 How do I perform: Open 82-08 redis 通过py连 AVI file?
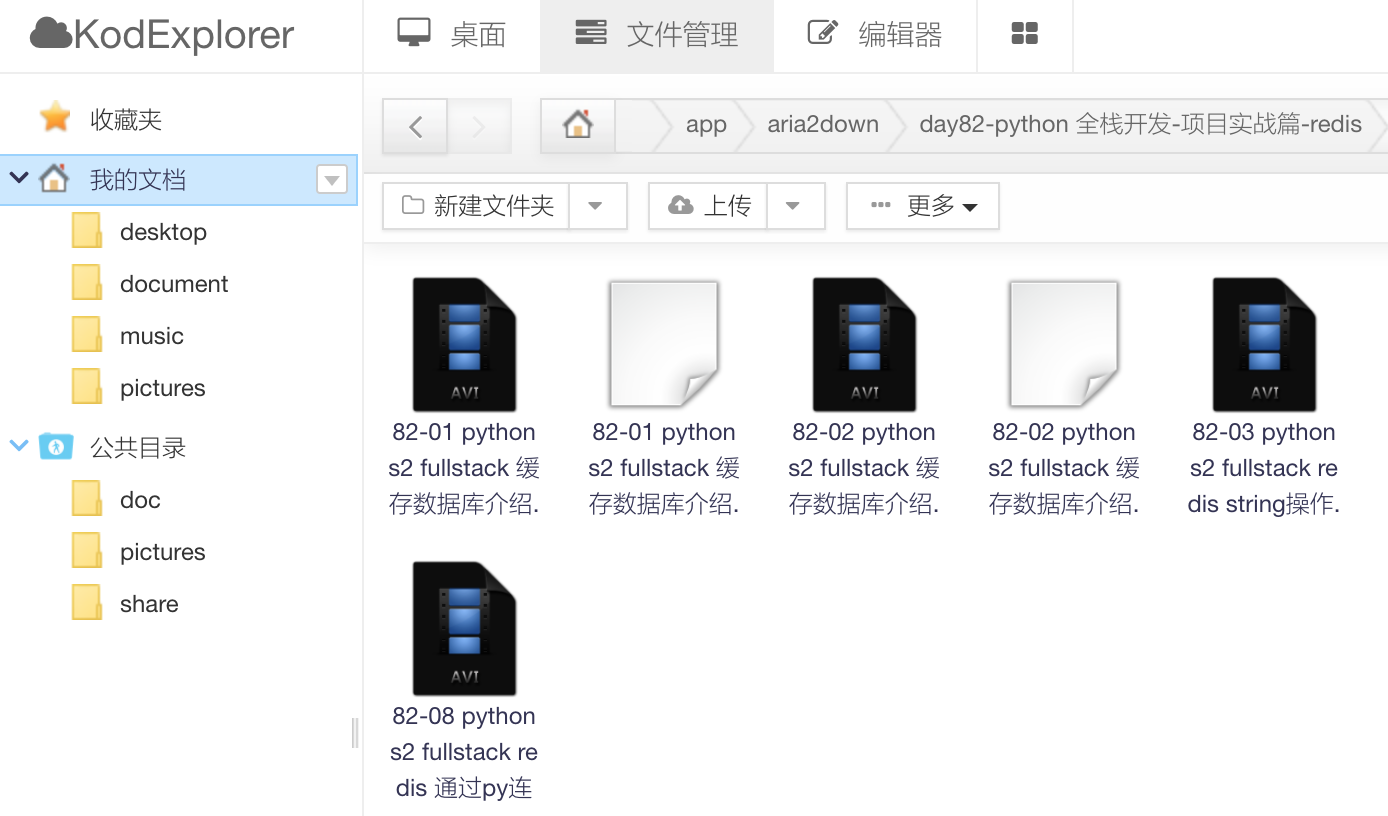464,629
